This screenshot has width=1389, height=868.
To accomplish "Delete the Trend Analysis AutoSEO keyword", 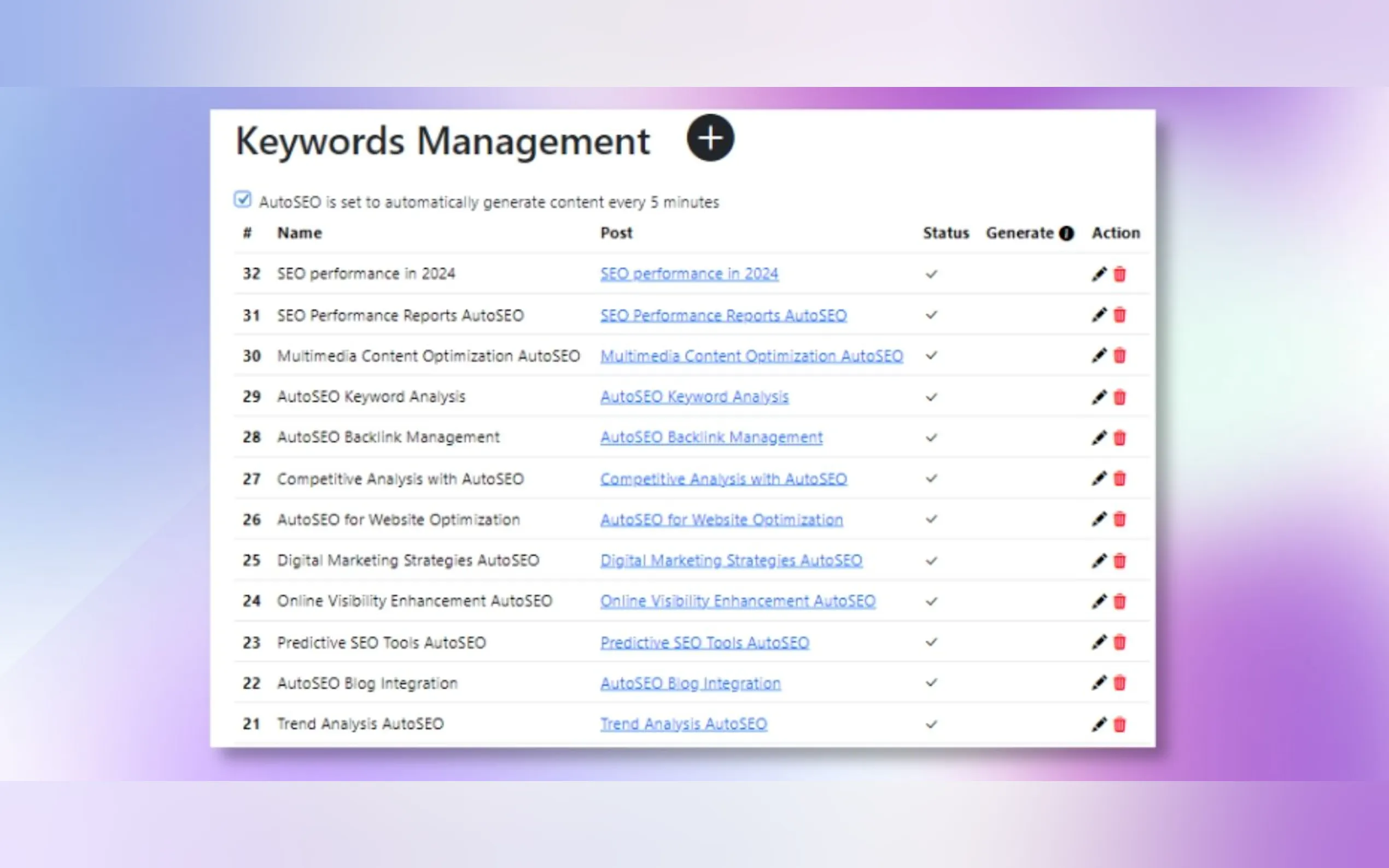I will pyautogui.click(x=1120, y=724).
